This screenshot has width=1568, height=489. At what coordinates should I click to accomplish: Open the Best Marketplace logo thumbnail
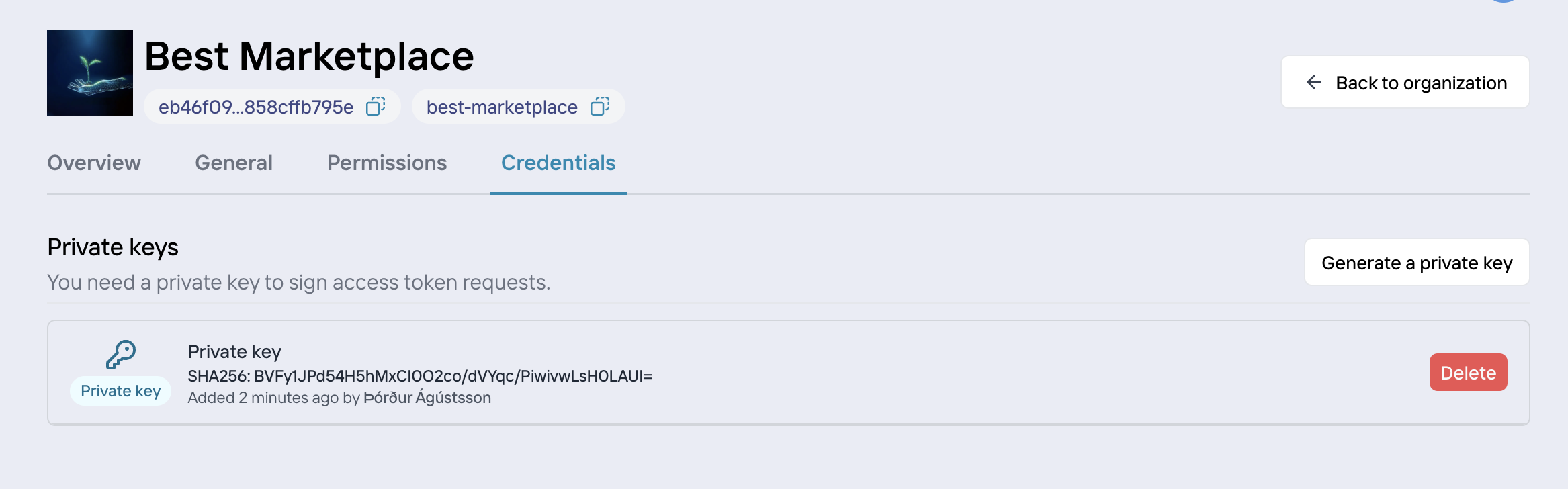pos(90,73)
